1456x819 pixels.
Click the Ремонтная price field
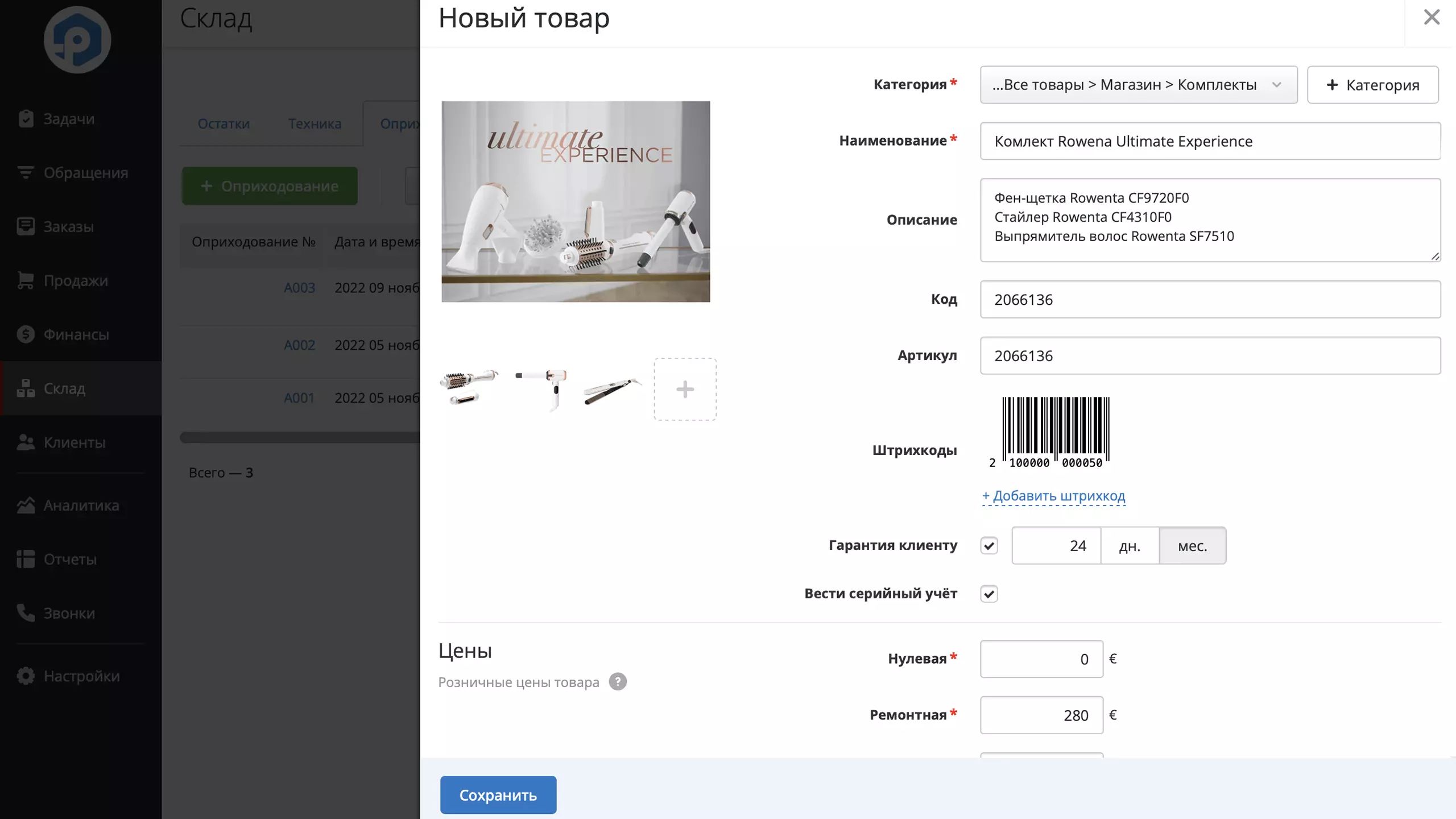coord(1041,715)
